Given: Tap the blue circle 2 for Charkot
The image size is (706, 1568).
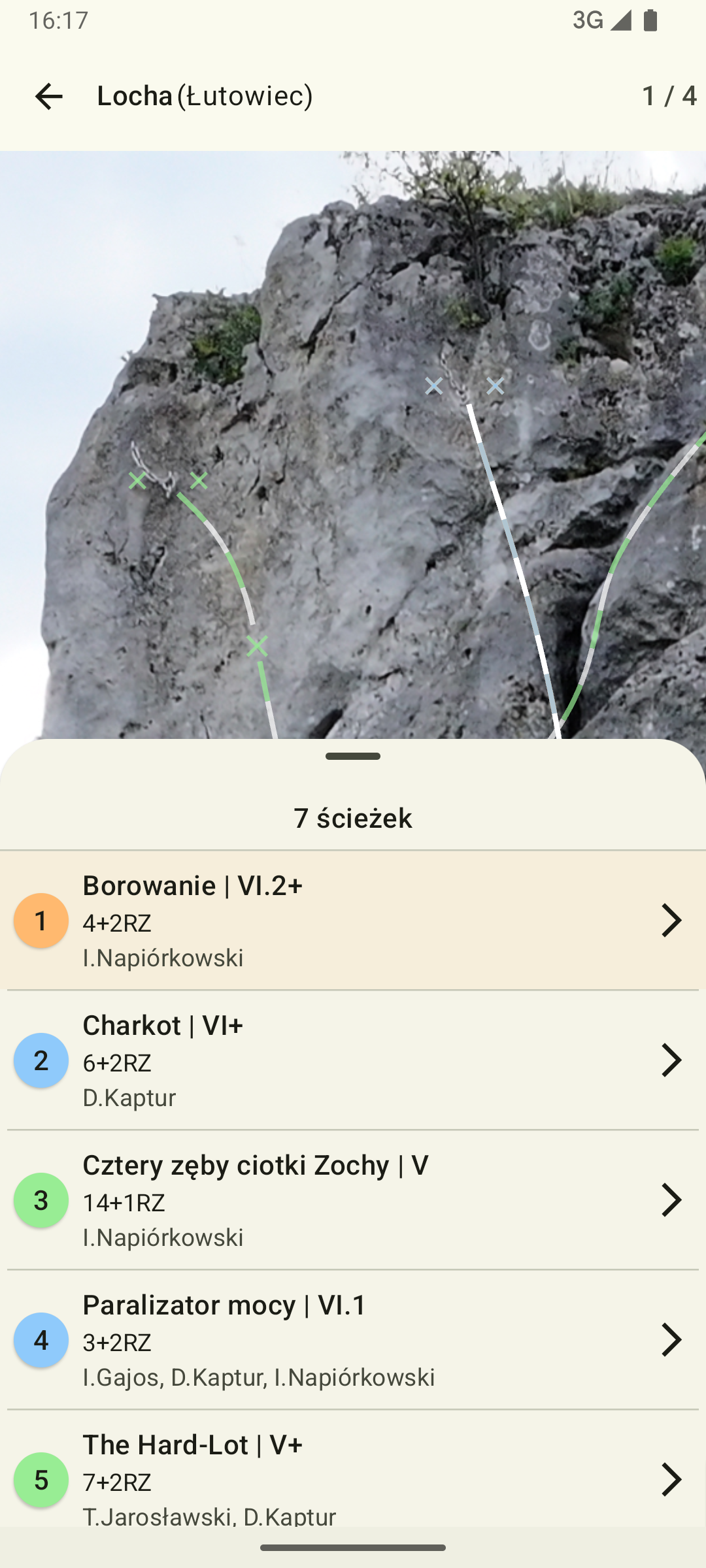Looking at the screenshot, I should 42,1061.
